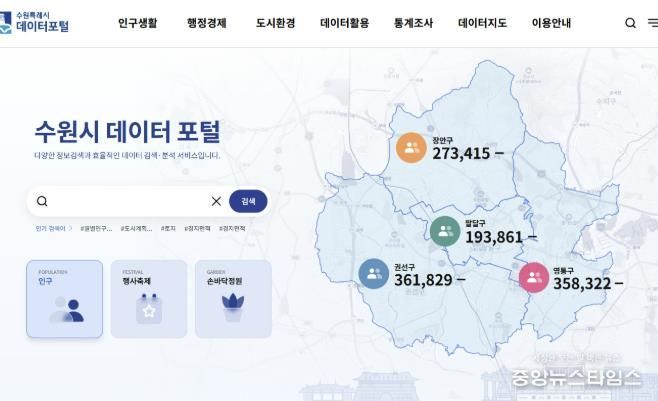This screenshot has width=658, height=401.
Task: Open the 도시환경 menu
Action: click(x=276, y=23)
